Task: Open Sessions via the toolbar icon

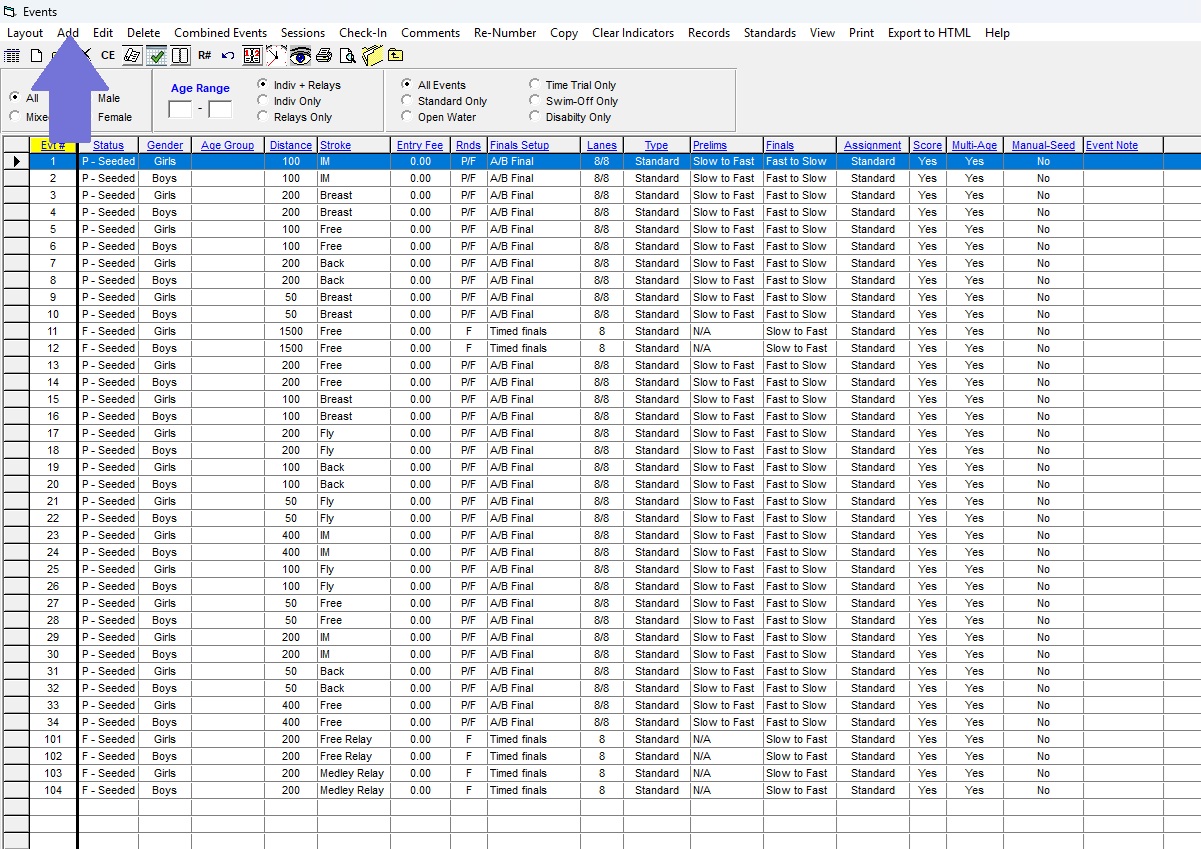Action: pos(132,55)
